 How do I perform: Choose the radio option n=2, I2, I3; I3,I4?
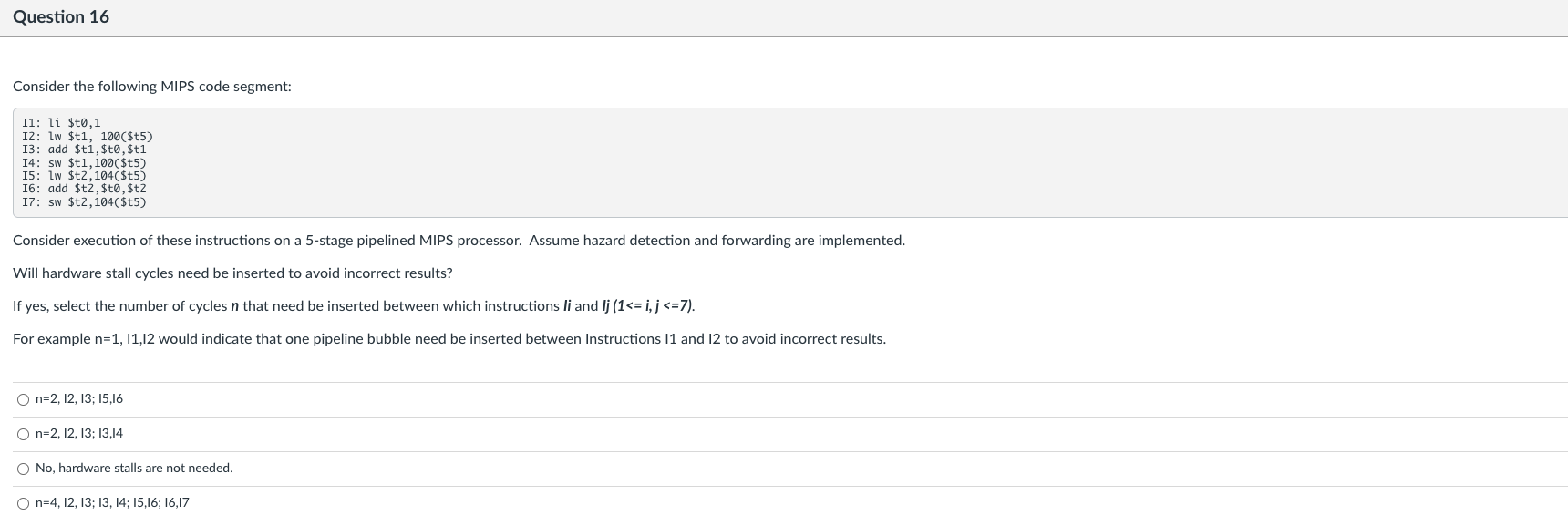point(23,434)
